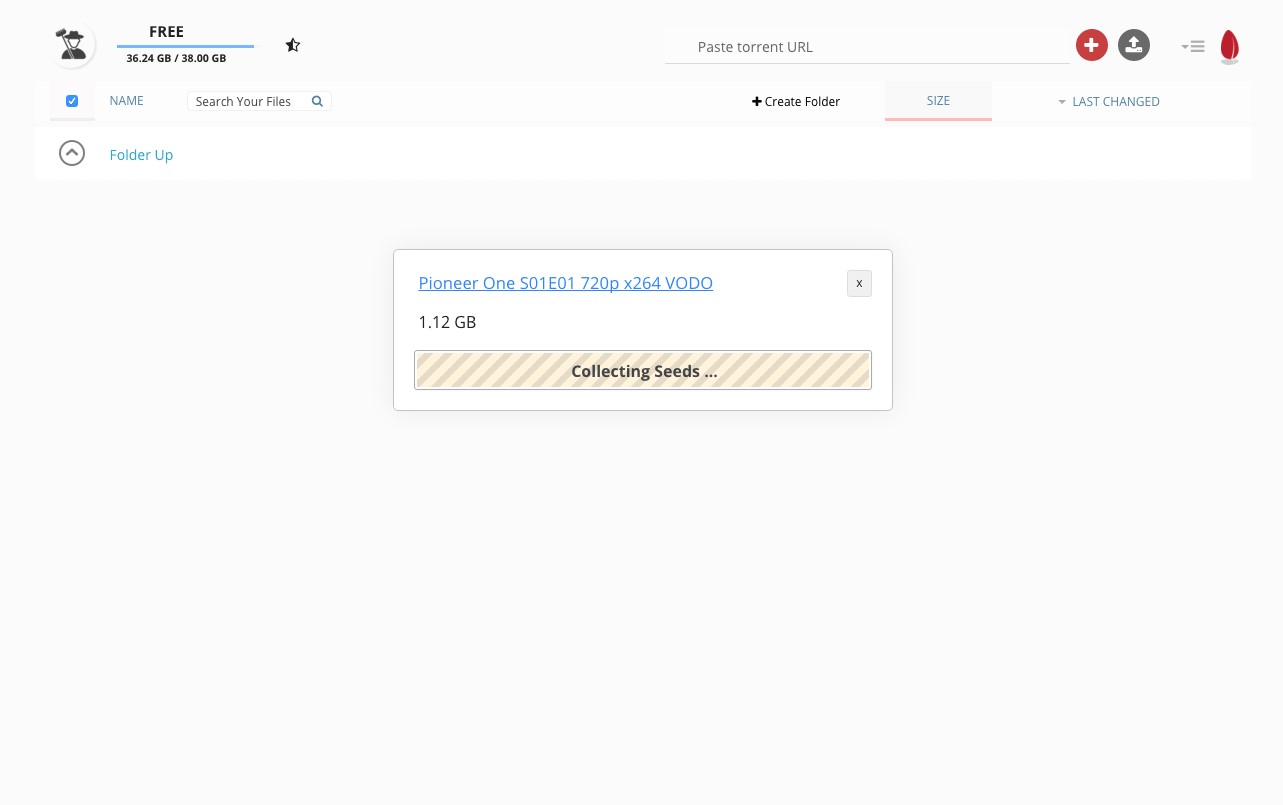Click the FREE account plan label
1283x805 pixels.
coord(166,32)
